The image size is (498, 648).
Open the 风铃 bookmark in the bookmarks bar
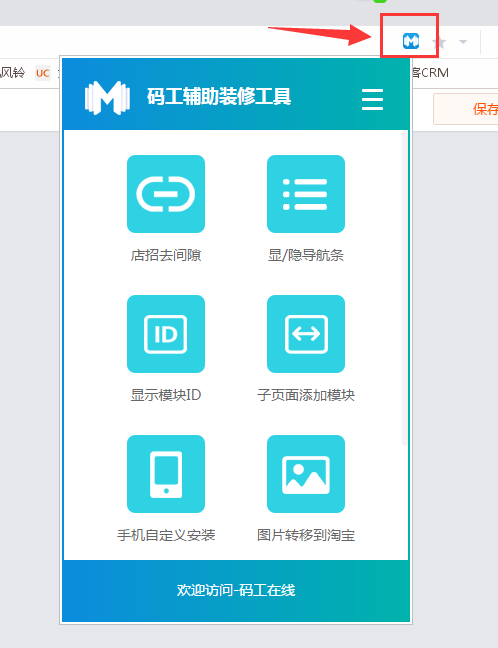pyautogui.click(x=12, y=73)
